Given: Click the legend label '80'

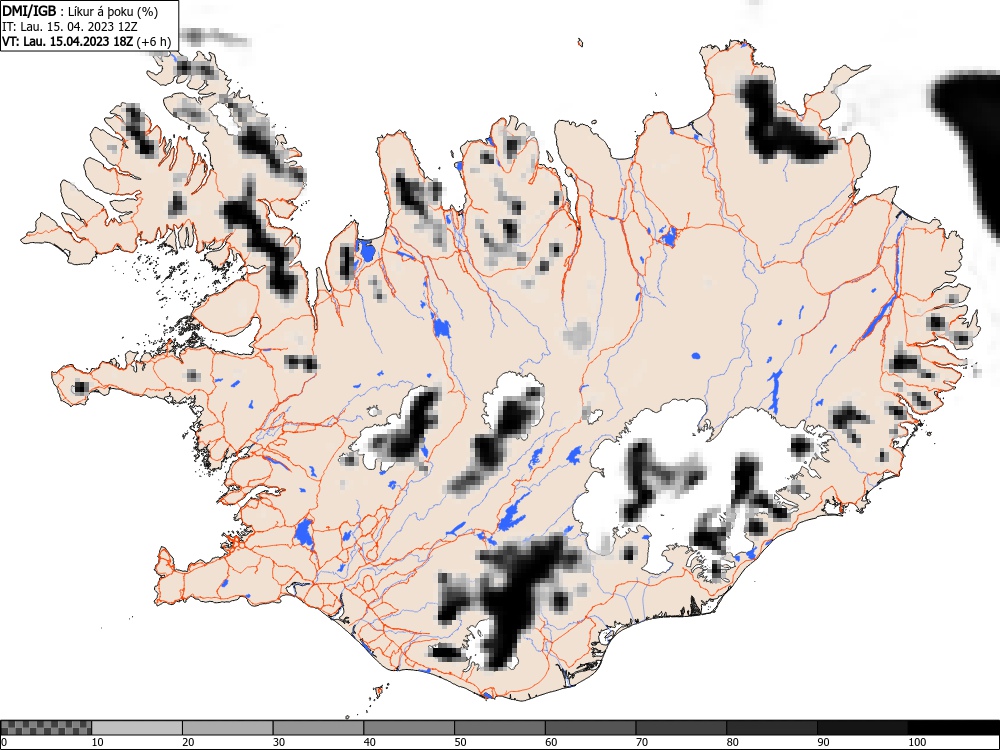Looking at the screenshot, I should coord(732,742).
